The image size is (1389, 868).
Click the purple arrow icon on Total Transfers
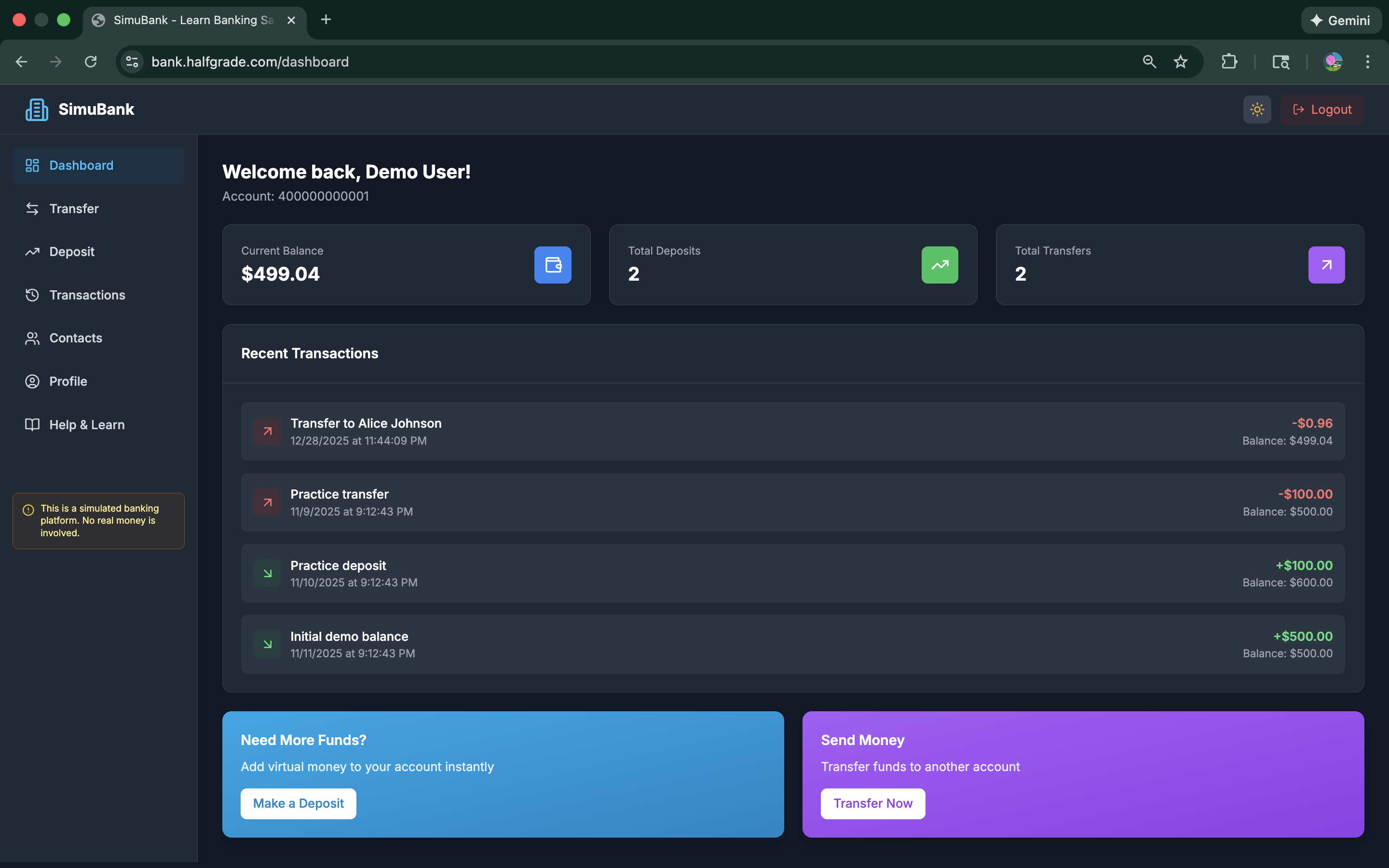click(x=1326, y=265)
